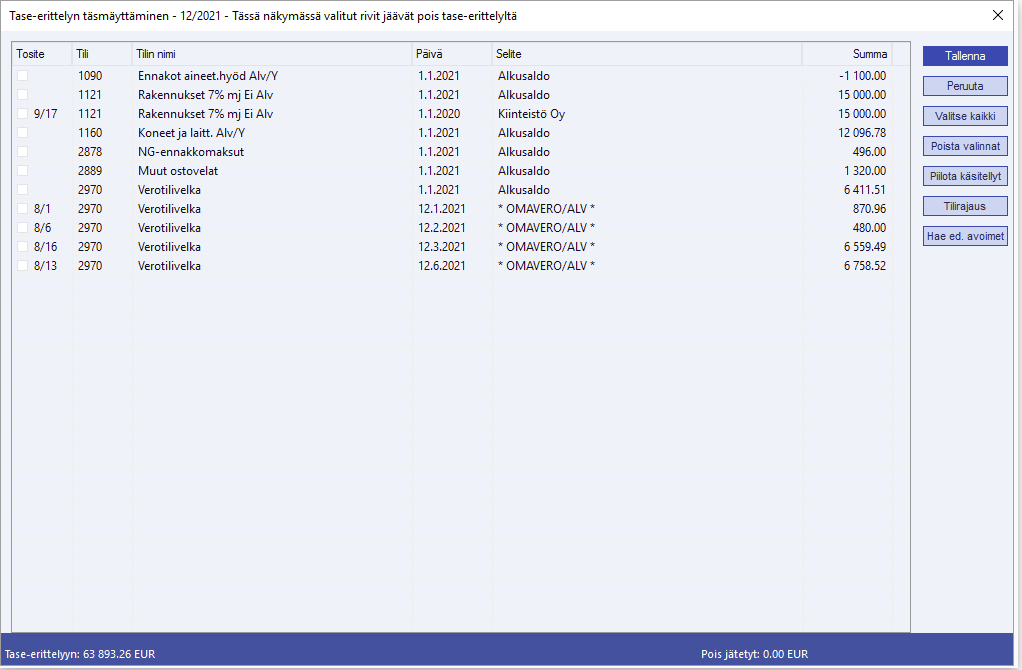The image size is (1022, 670).
Task: Clear selections using Poista valinnat
Action: pyautogui.click(x=964, y=146)
